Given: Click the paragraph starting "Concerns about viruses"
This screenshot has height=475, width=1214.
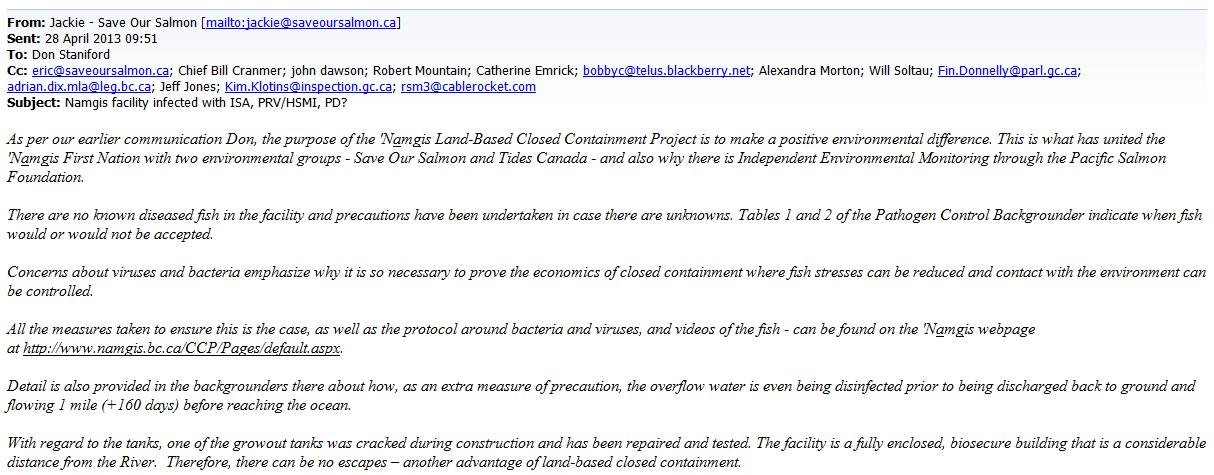Looking at the screenshot, I should point(600,279).
